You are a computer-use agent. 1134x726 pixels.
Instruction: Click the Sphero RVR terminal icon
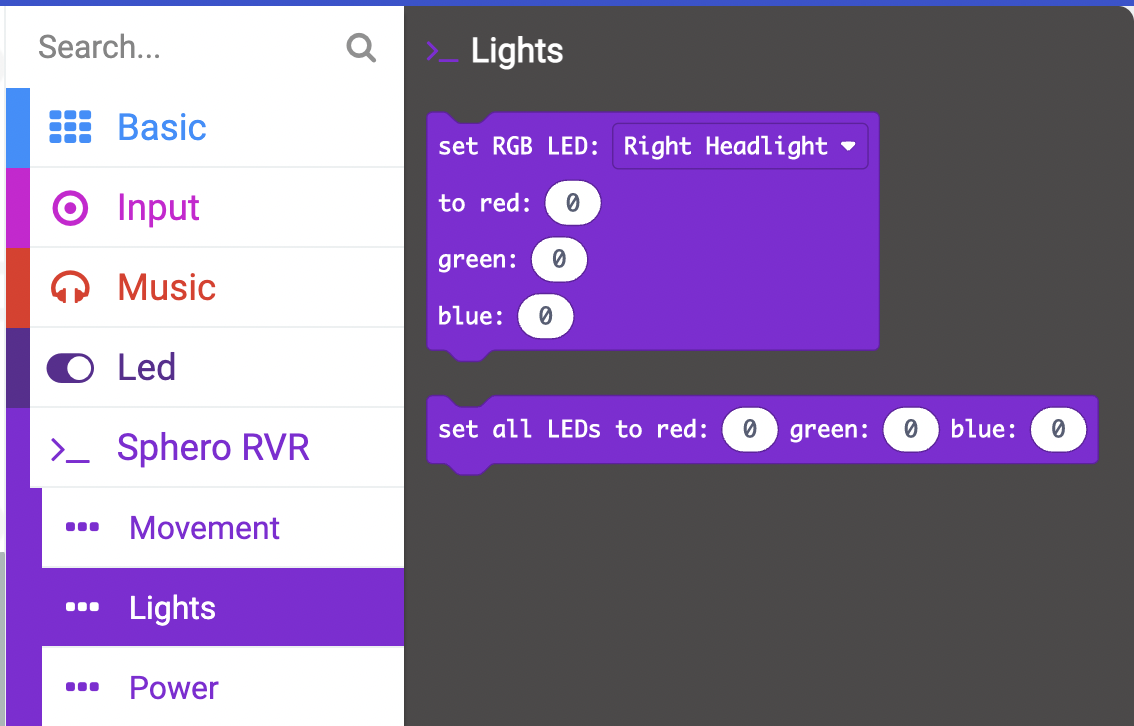69,447
